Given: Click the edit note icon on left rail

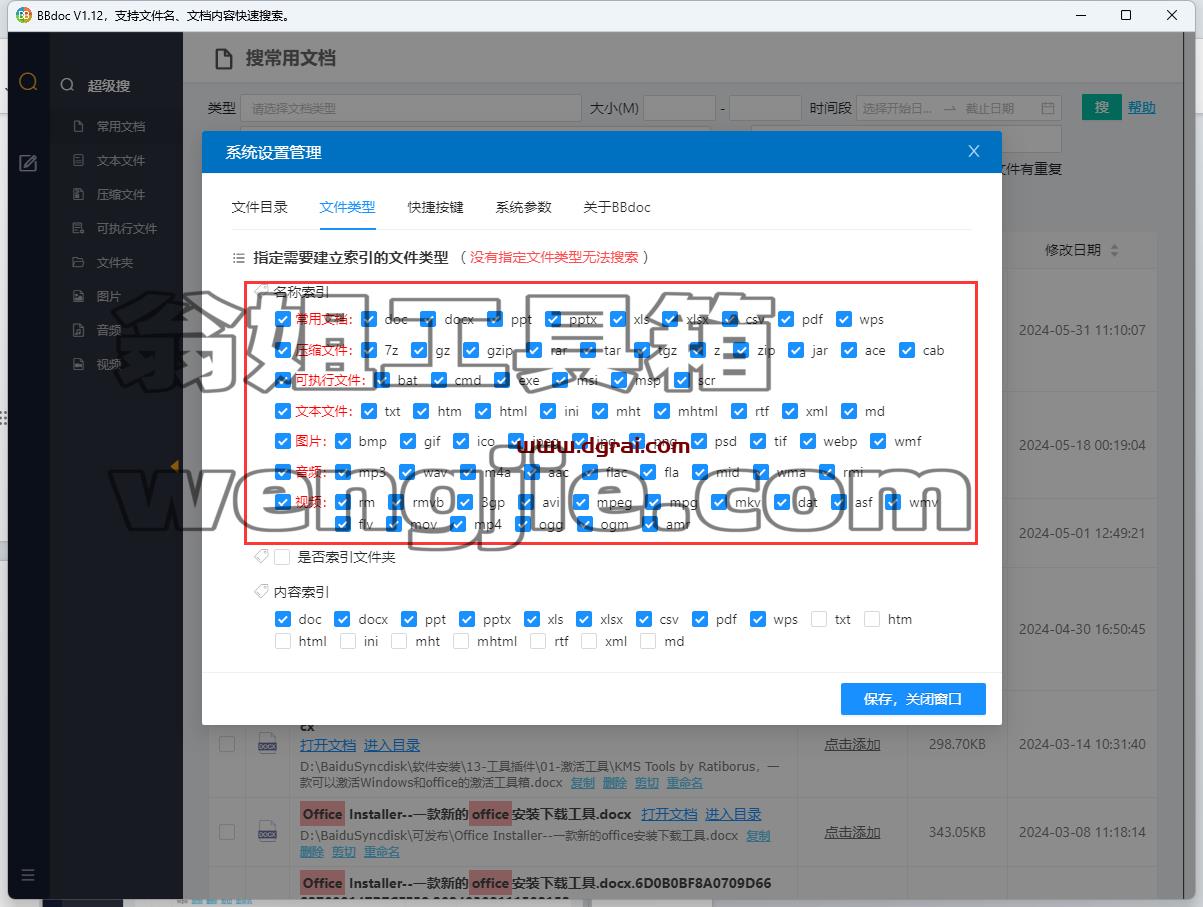Looking at the screenshot, I should tap(28, 162).
